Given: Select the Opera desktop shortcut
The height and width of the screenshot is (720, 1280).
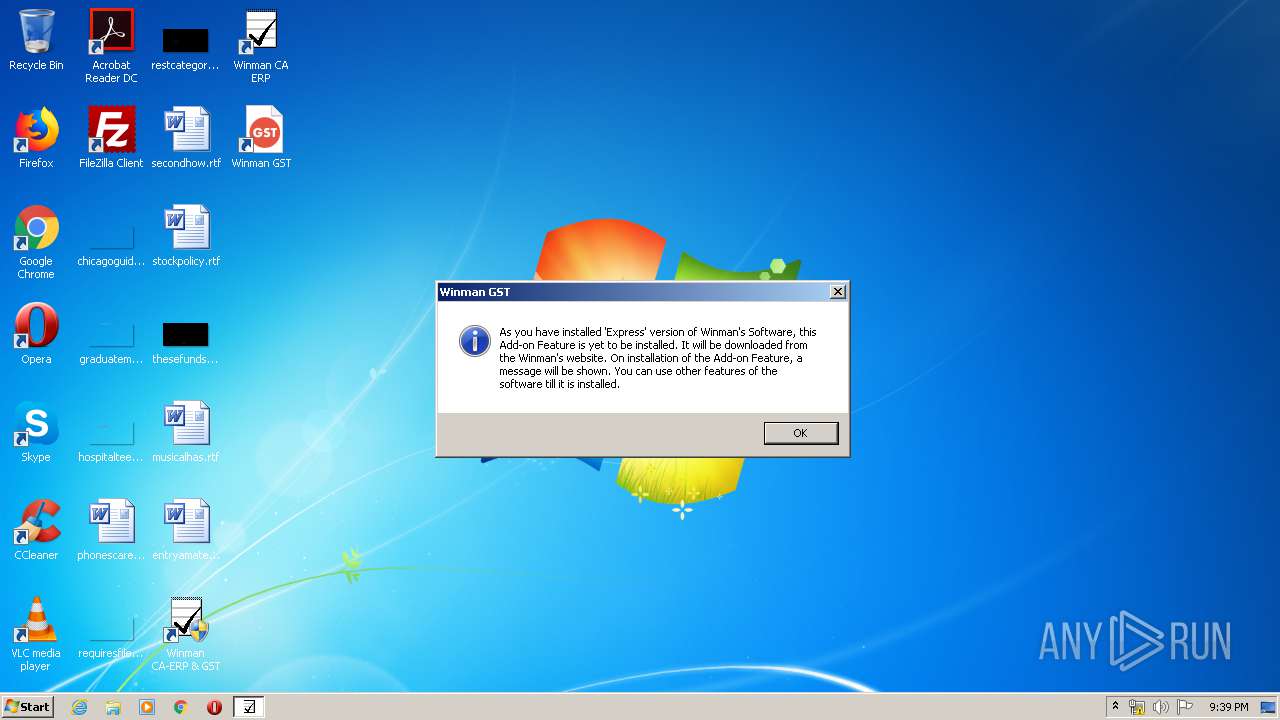Looking at the screenshot, I should point(36,334).
